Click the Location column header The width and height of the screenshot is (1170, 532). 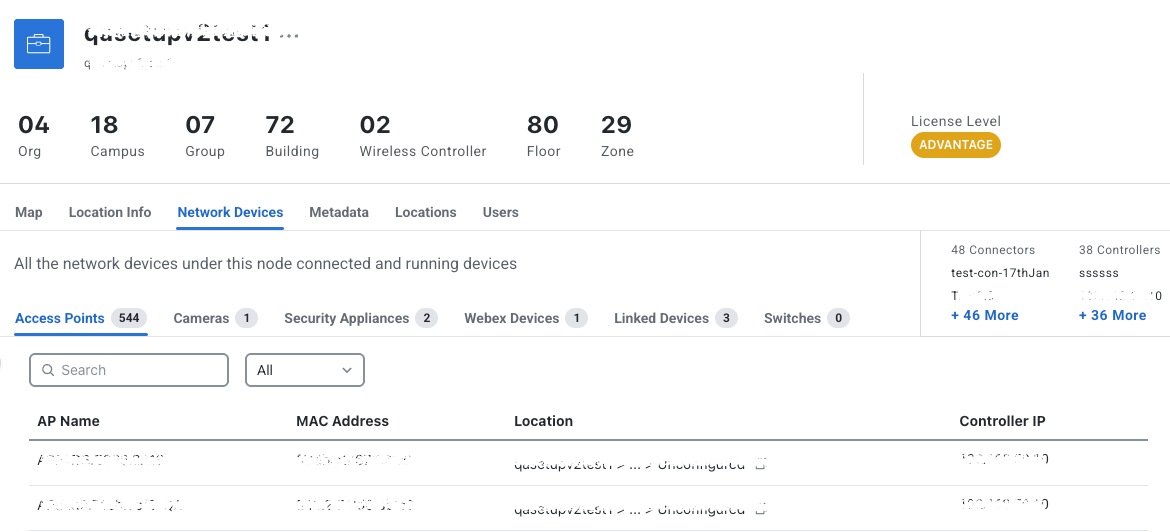coord(543,421)
